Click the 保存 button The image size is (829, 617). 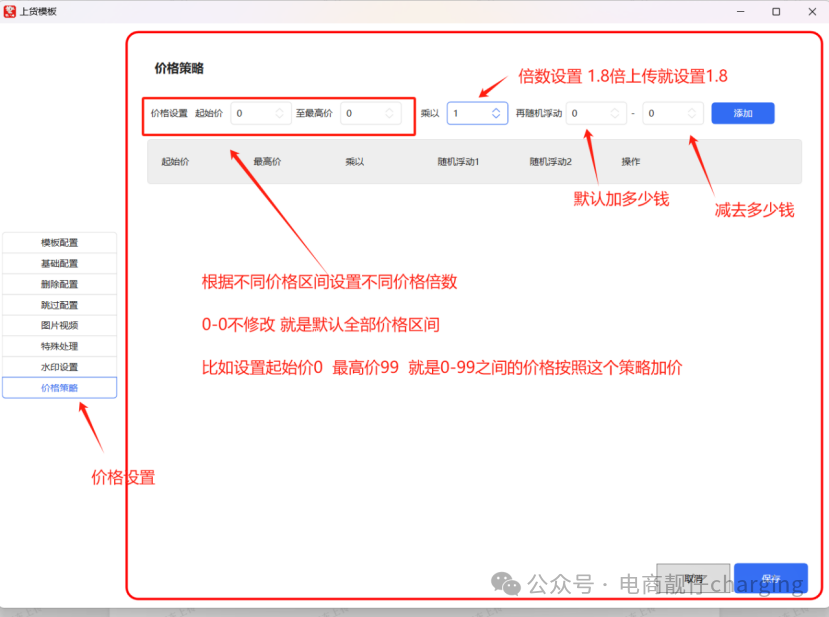point(771,580)
